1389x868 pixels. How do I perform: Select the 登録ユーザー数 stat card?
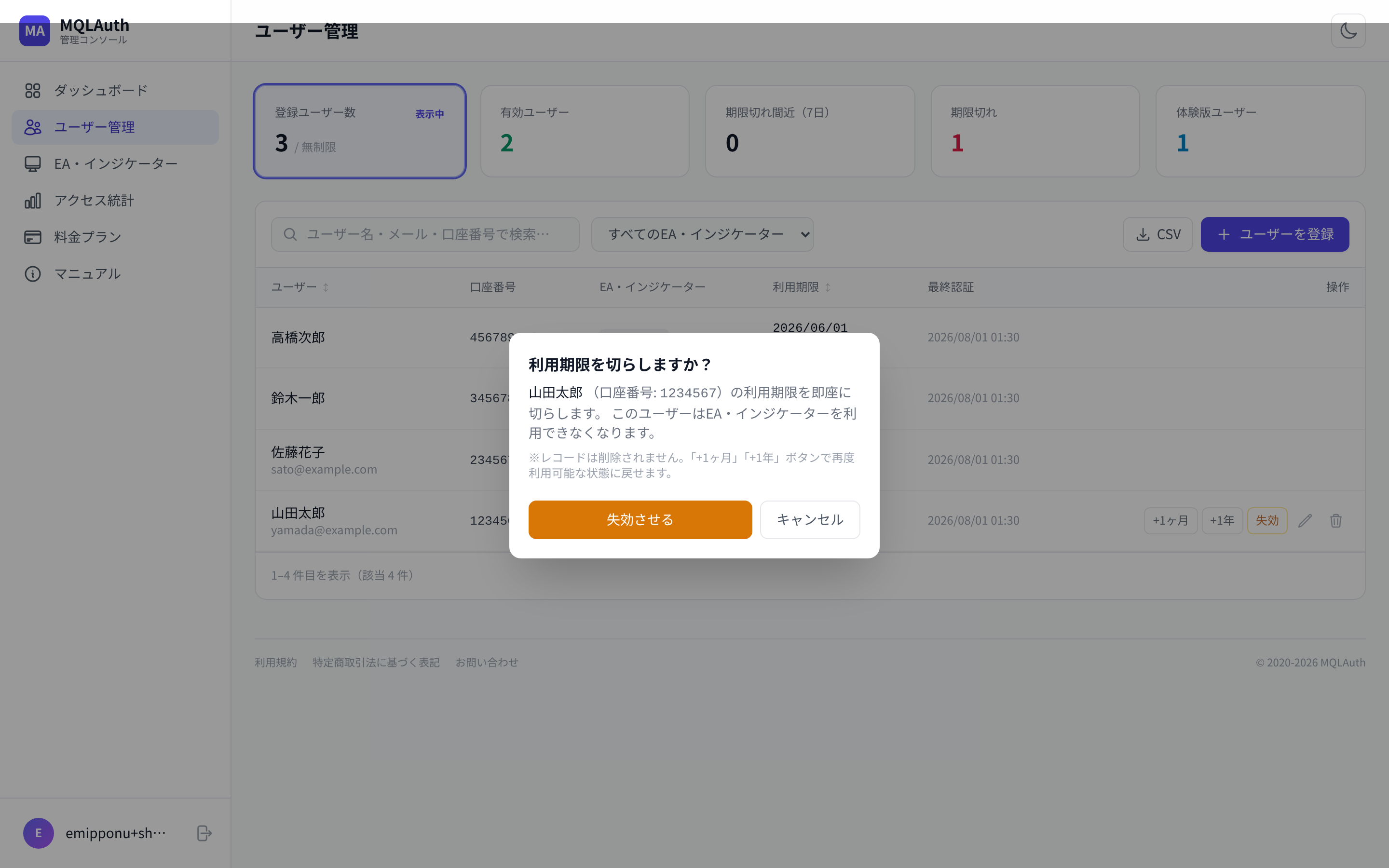click(360, 131)
